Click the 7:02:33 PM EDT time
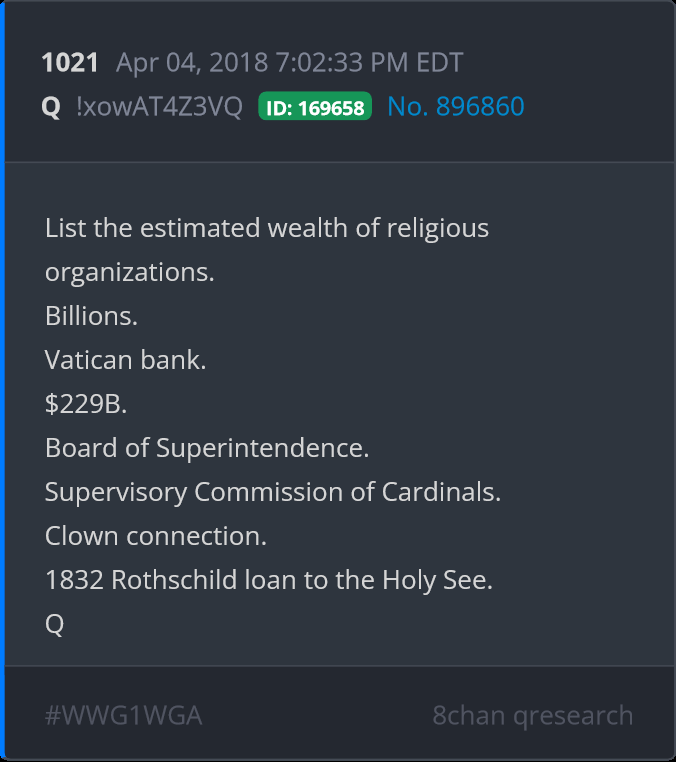This screenshot has width=676, height=762. pos(366,63)
